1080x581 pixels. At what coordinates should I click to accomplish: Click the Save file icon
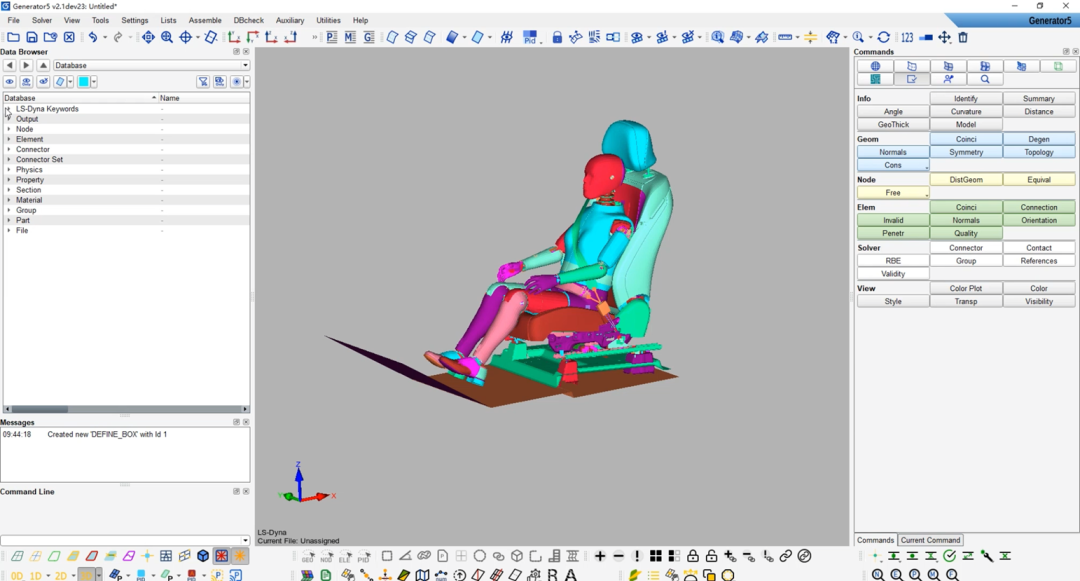pyautogui.click(x=32, y=37)
